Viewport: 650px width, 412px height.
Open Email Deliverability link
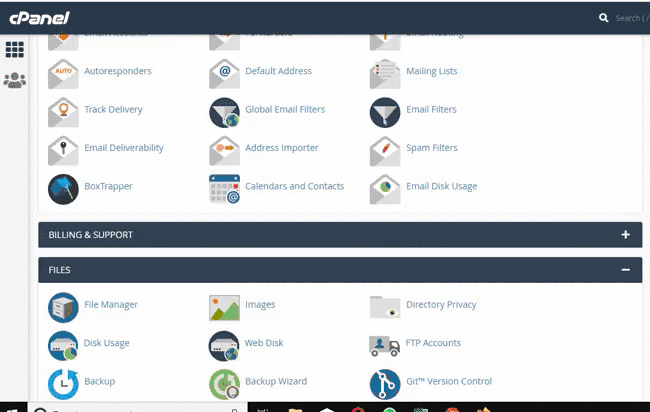[124, 148]
